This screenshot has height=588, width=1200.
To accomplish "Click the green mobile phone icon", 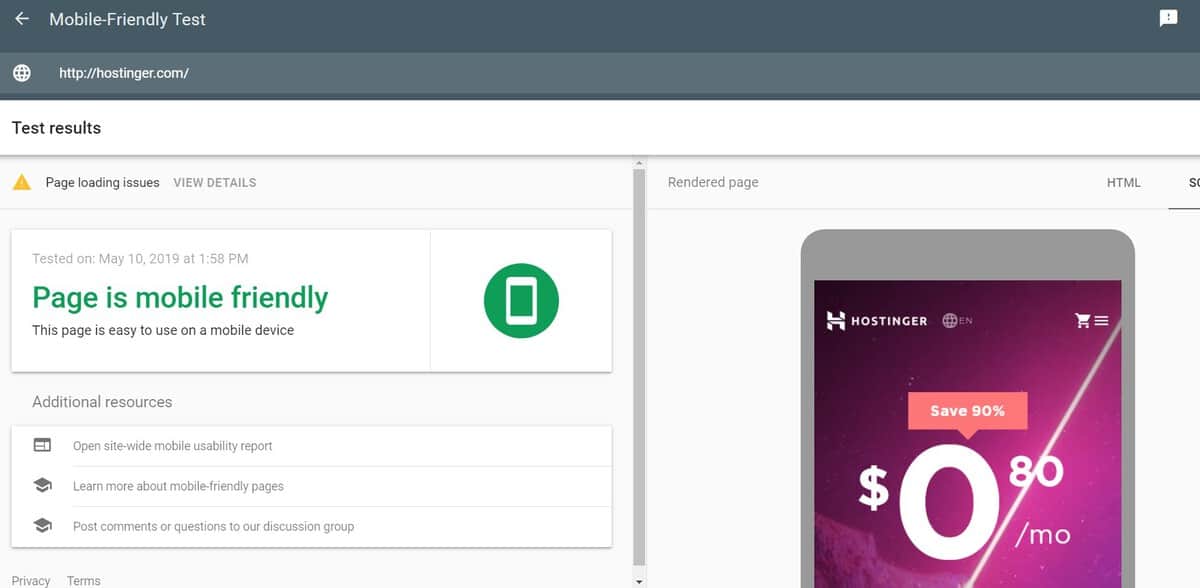I will (521, 301).
